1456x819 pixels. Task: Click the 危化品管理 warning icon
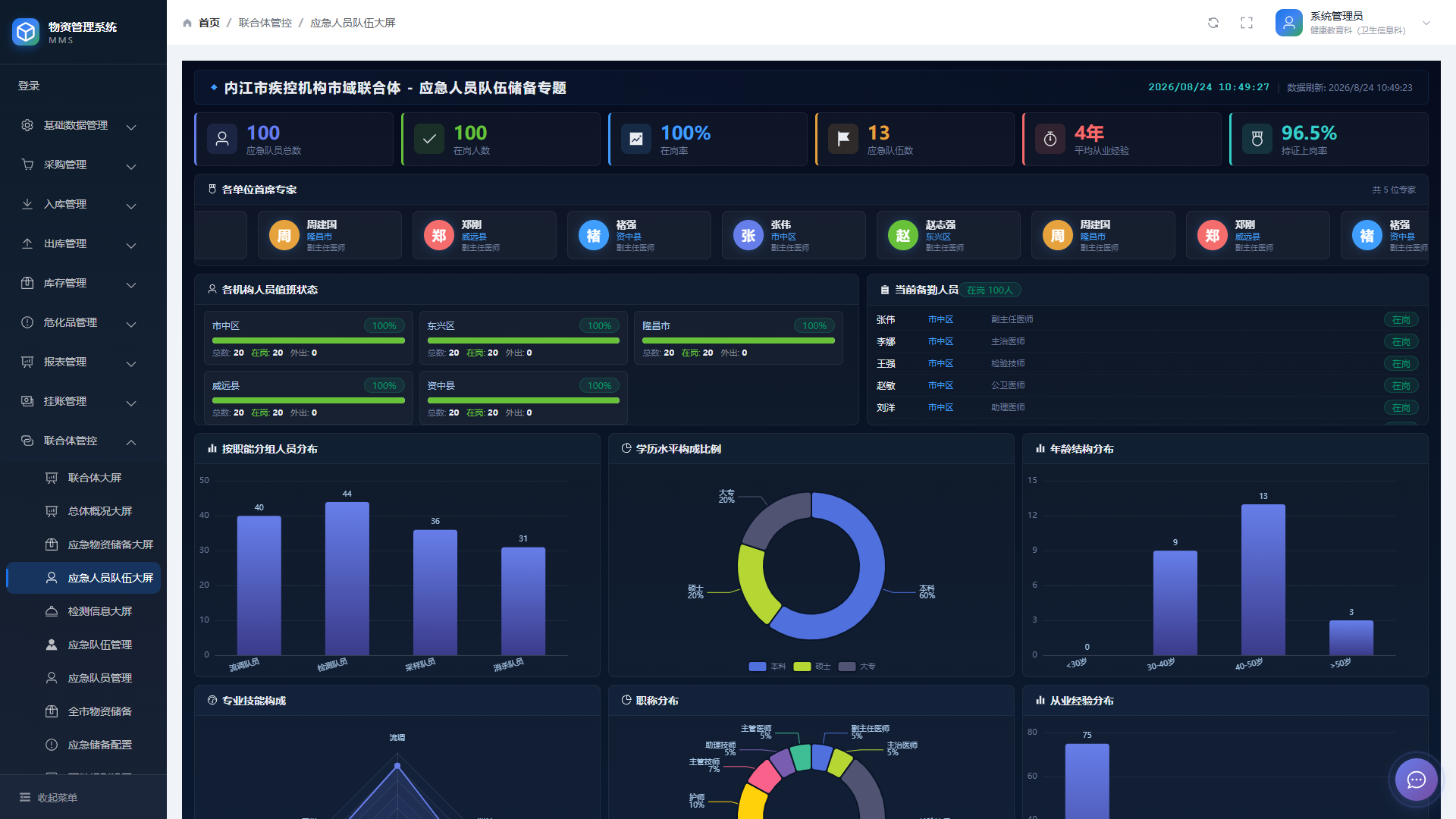point(27,322)
